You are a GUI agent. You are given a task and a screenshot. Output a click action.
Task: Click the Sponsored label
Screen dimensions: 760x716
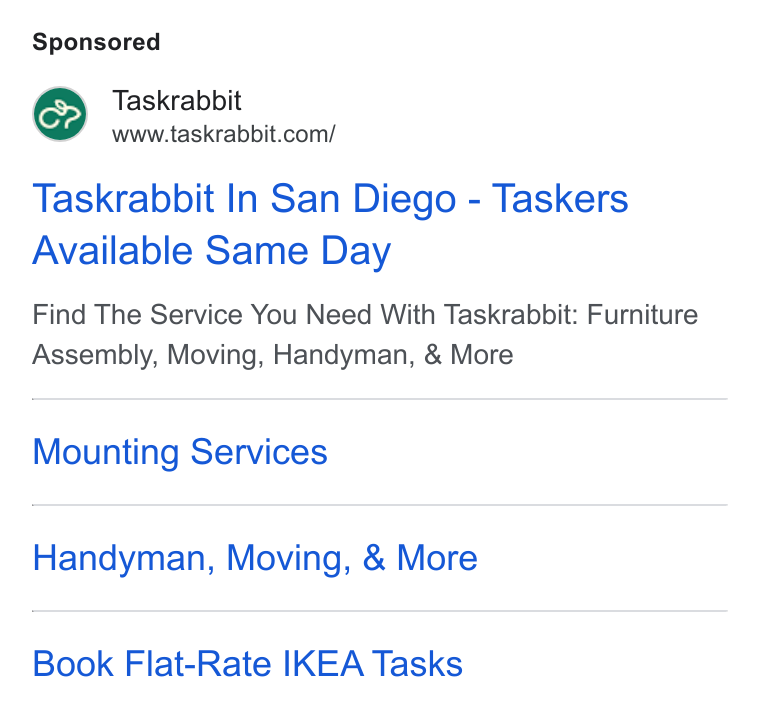pyautogui.click(x=96, y=42)
